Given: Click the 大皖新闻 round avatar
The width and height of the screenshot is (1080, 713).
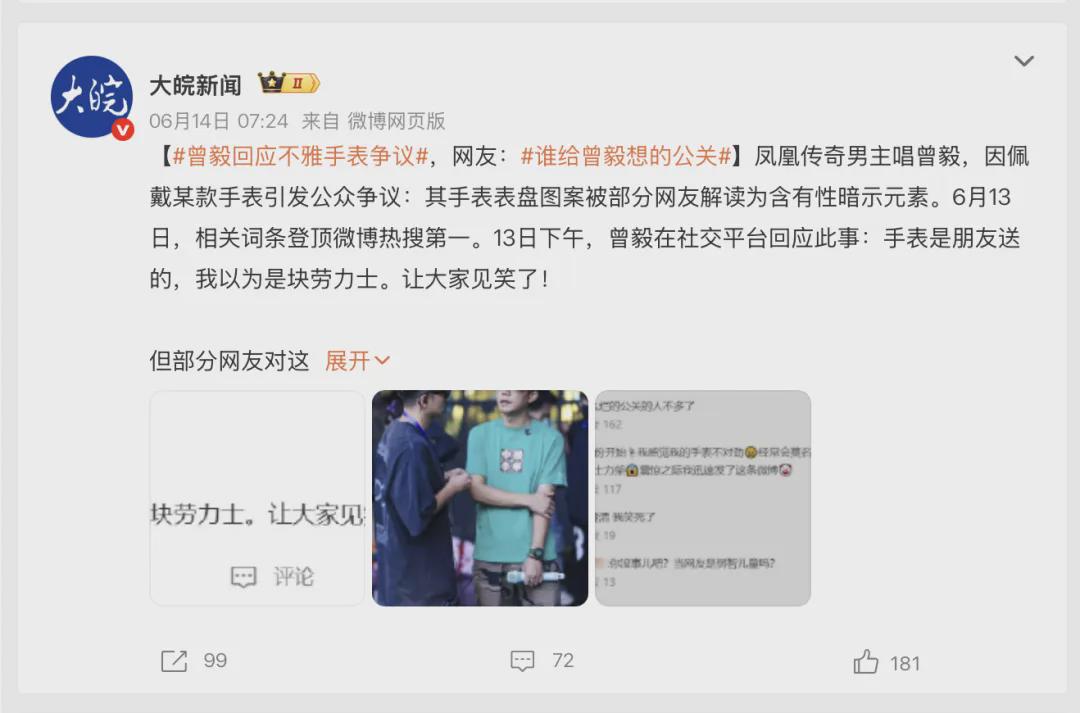Looking at the screenshot, I should [92, 96].
